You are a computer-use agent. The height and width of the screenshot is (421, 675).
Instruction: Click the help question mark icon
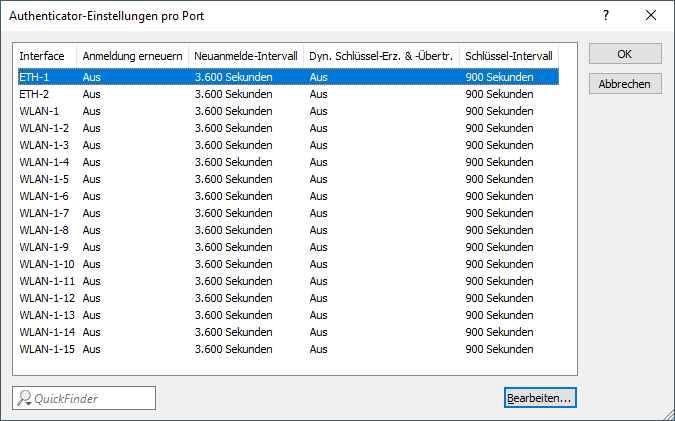[605, 16]
